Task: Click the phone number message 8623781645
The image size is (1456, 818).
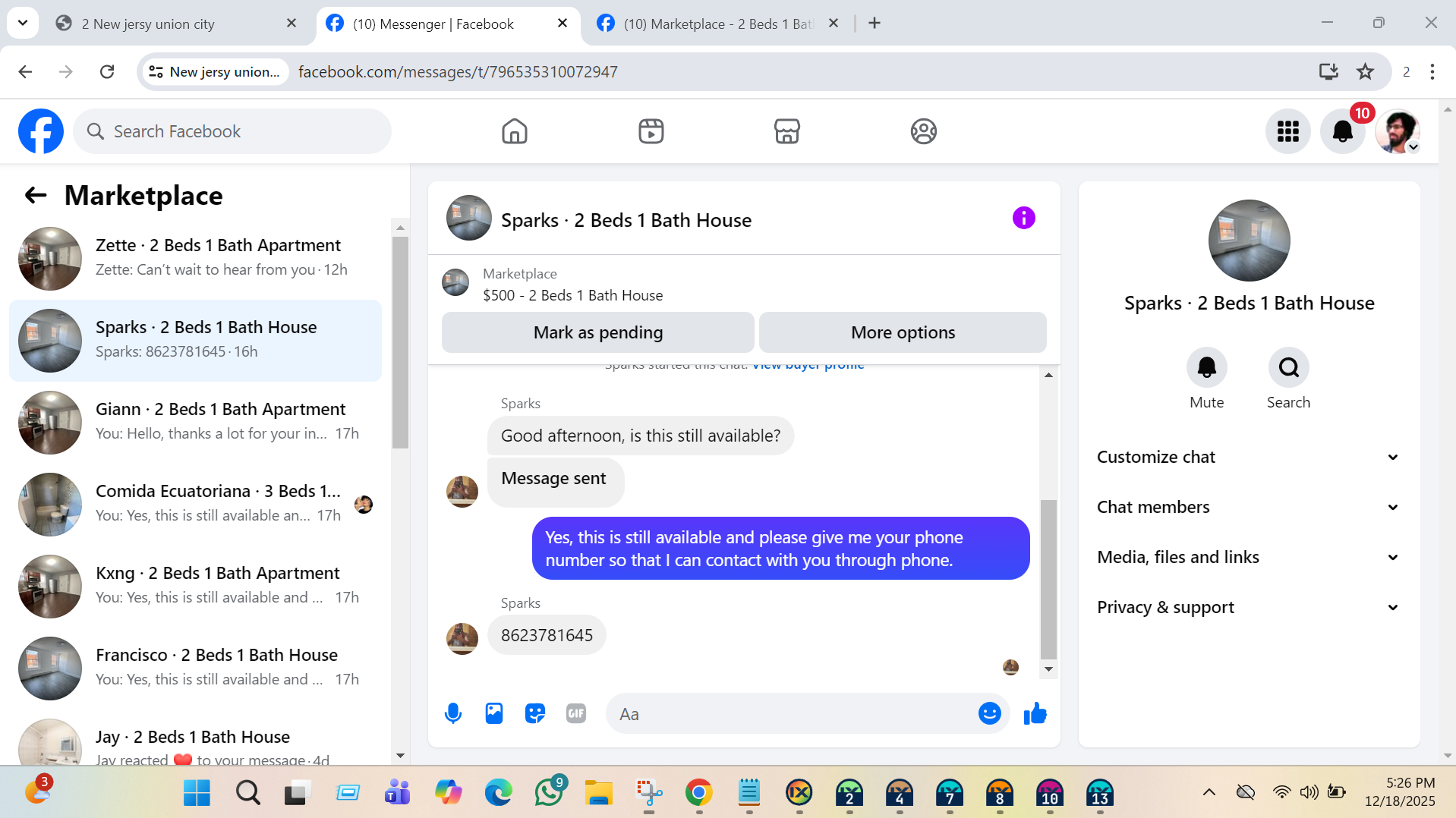Action: [547, 635]
